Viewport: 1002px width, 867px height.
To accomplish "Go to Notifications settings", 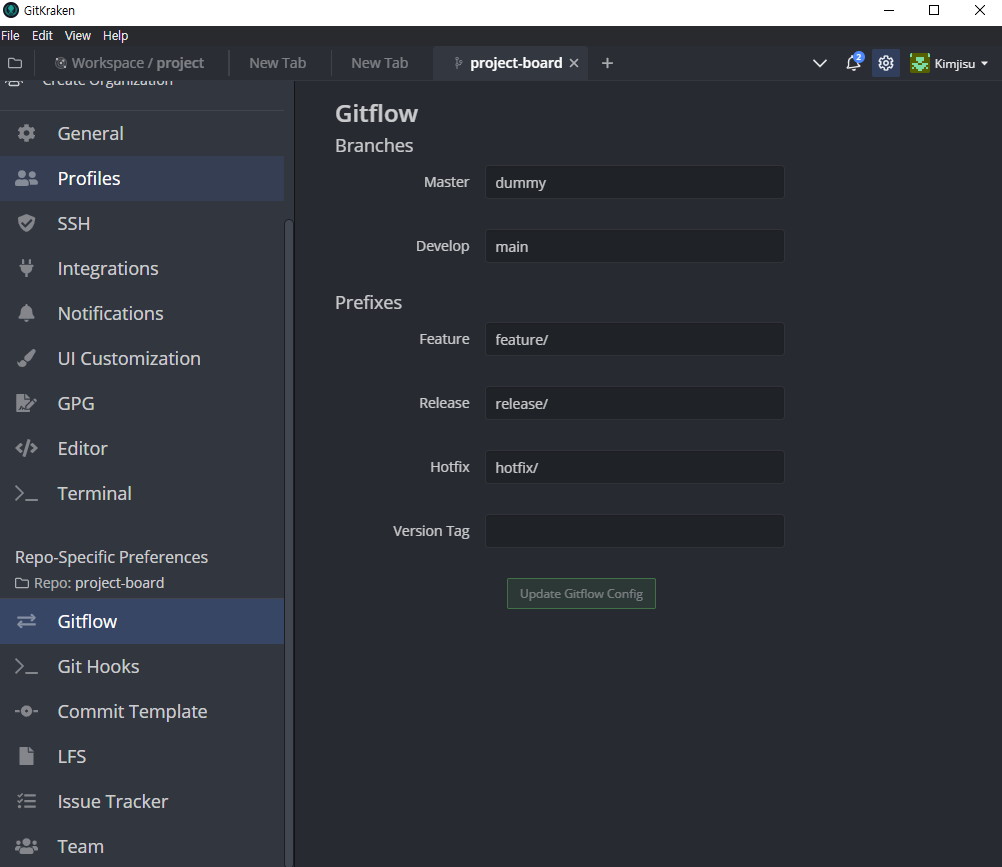I will [142, 313].
